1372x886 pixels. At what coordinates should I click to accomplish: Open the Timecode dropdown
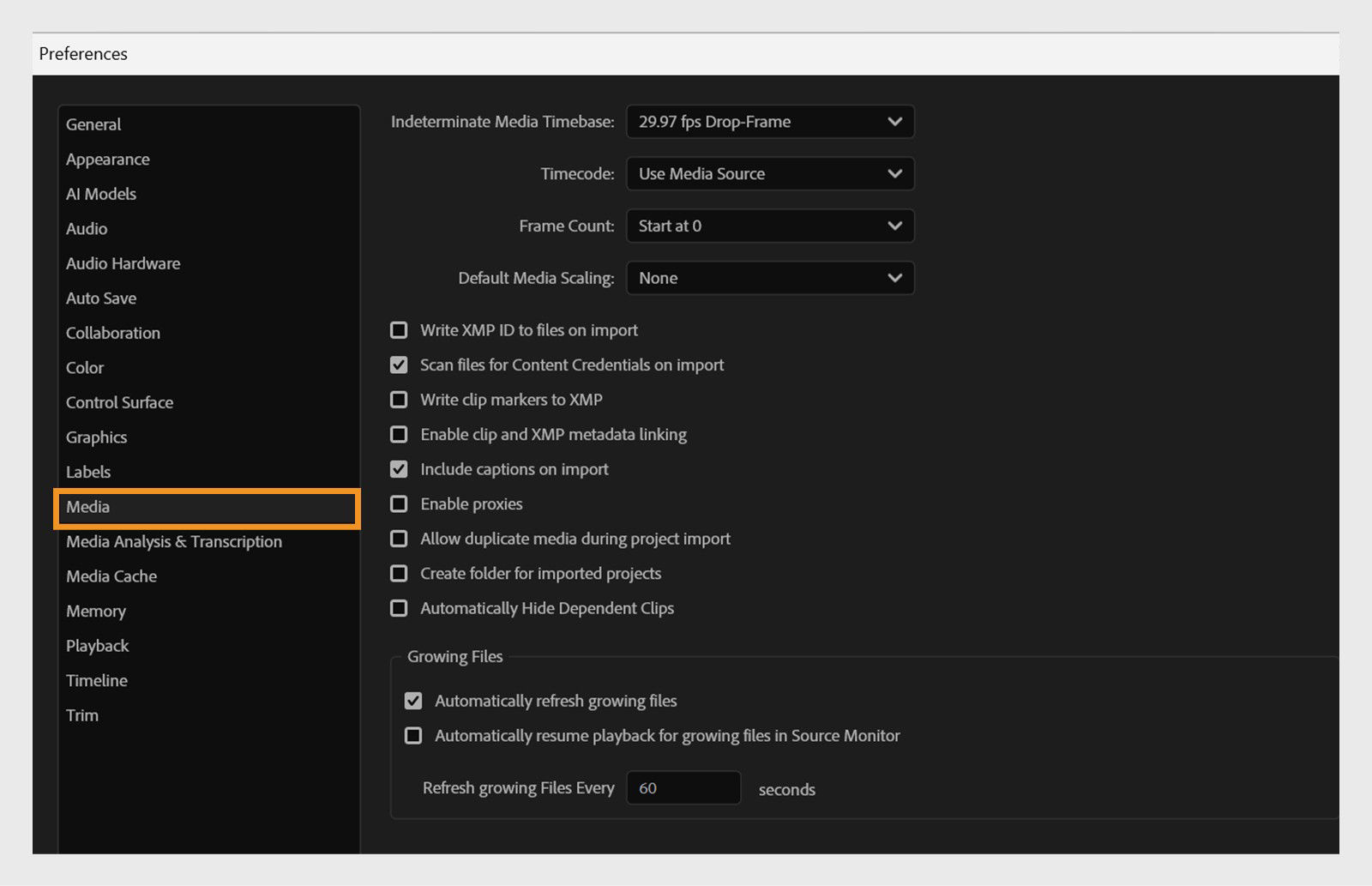point(769,173)
